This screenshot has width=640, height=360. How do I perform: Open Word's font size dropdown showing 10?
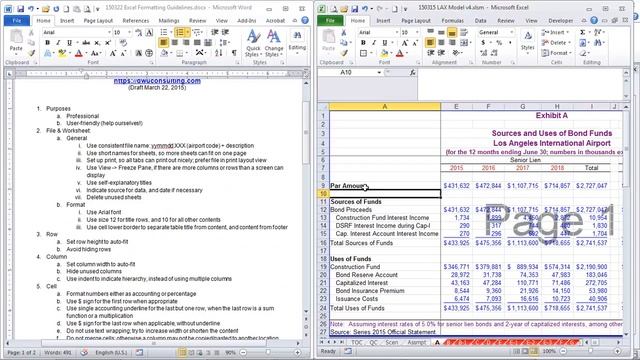[129, 32]
